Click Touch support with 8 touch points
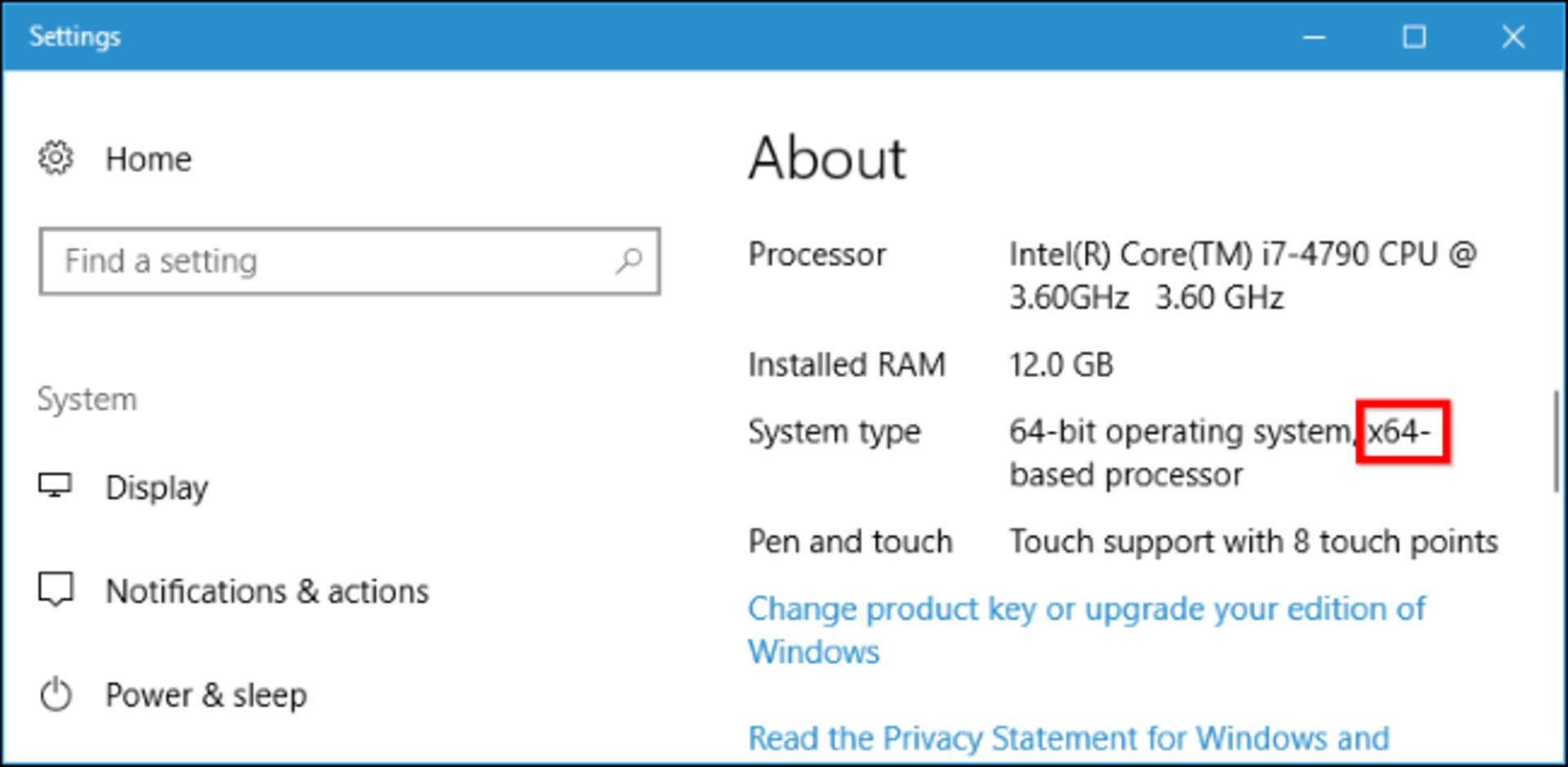The height and width of the screenshot is (767, 1568). 1254,542
